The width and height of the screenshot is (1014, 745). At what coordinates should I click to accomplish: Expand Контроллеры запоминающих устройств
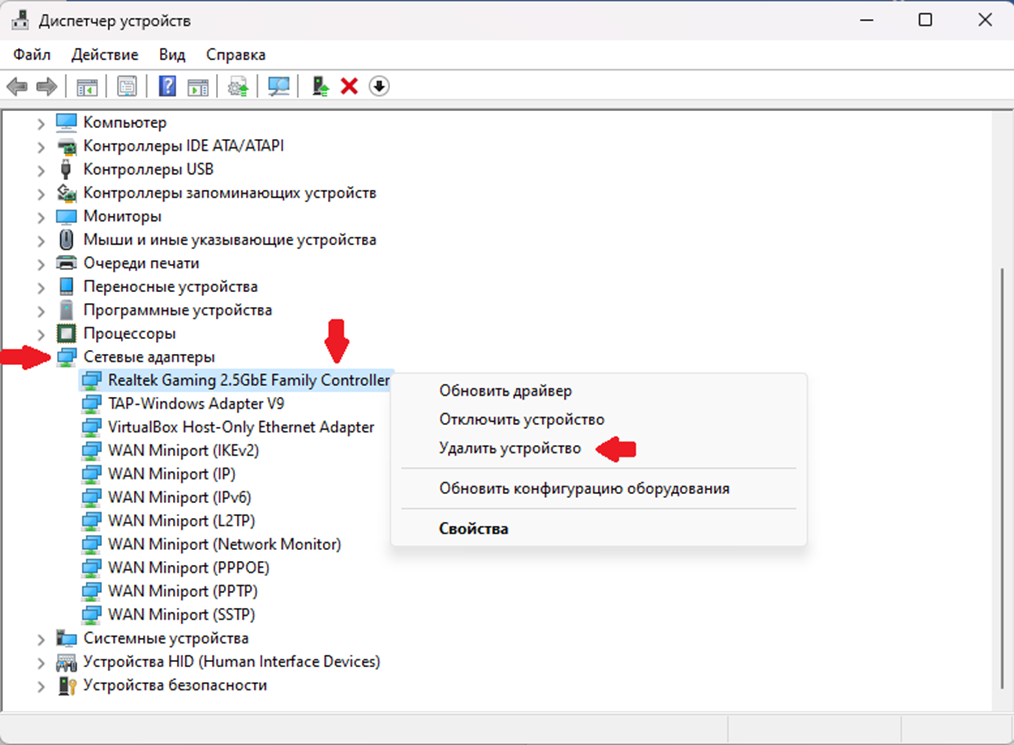pos(41,193)
